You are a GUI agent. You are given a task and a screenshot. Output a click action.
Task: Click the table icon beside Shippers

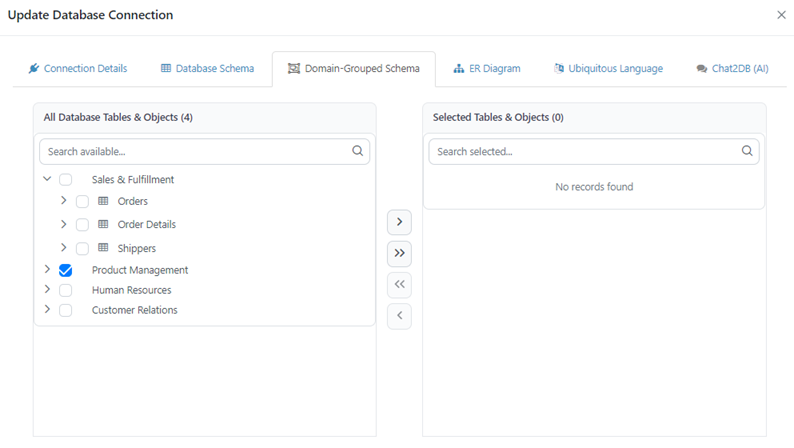pyautogui.click(x=103, y=248)
